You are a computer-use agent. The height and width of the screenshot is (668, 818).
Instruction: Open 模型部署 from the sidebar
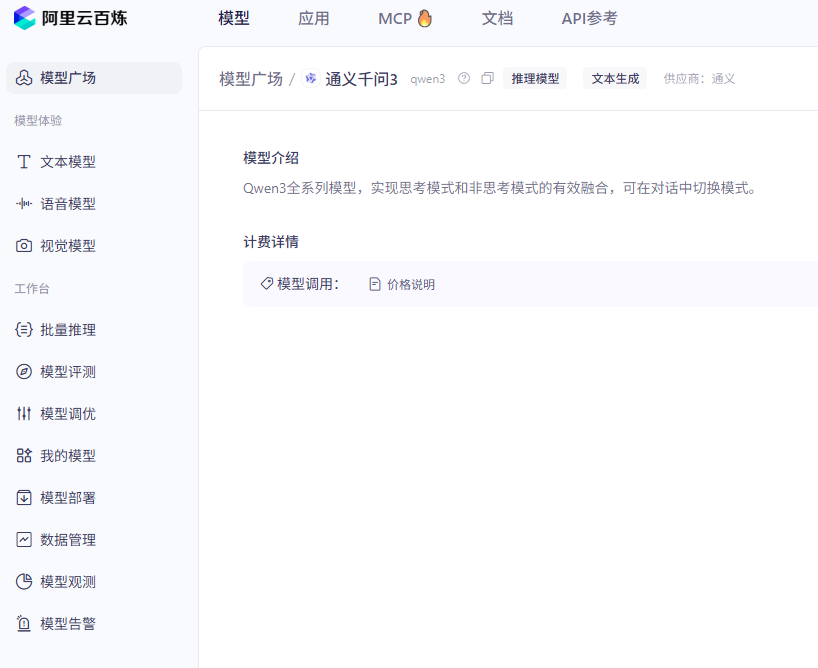(x=68, y=498)
